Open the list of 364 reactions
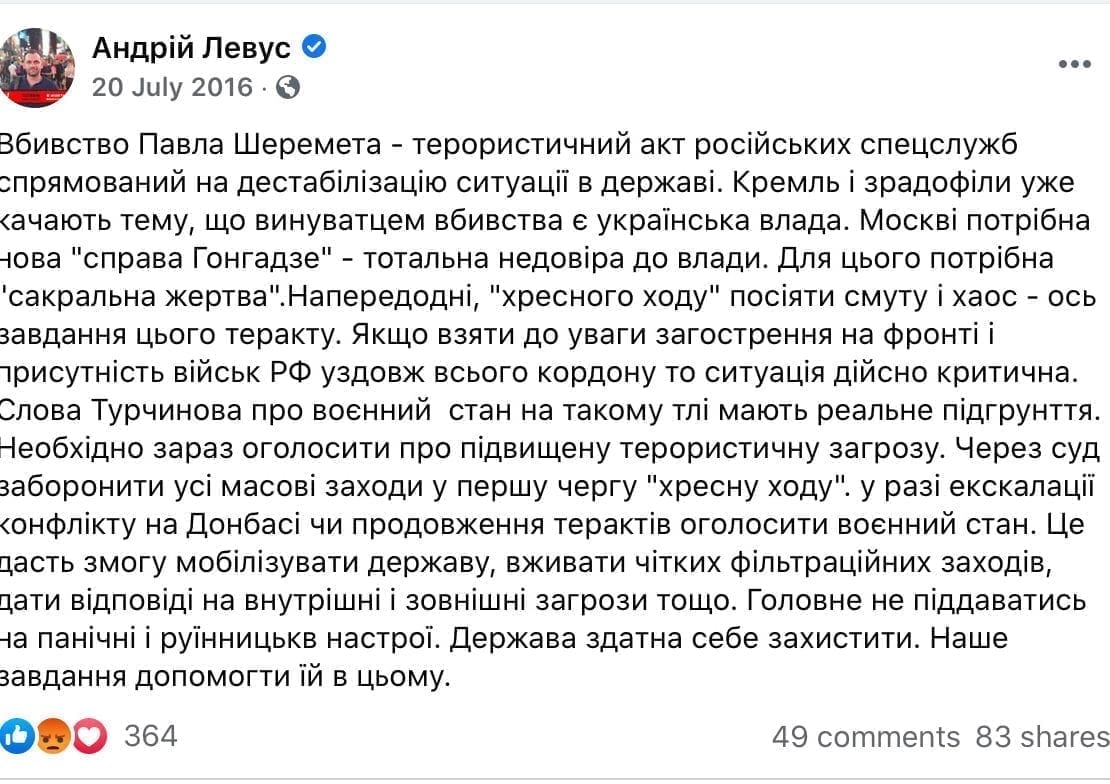 coord(151,737)
